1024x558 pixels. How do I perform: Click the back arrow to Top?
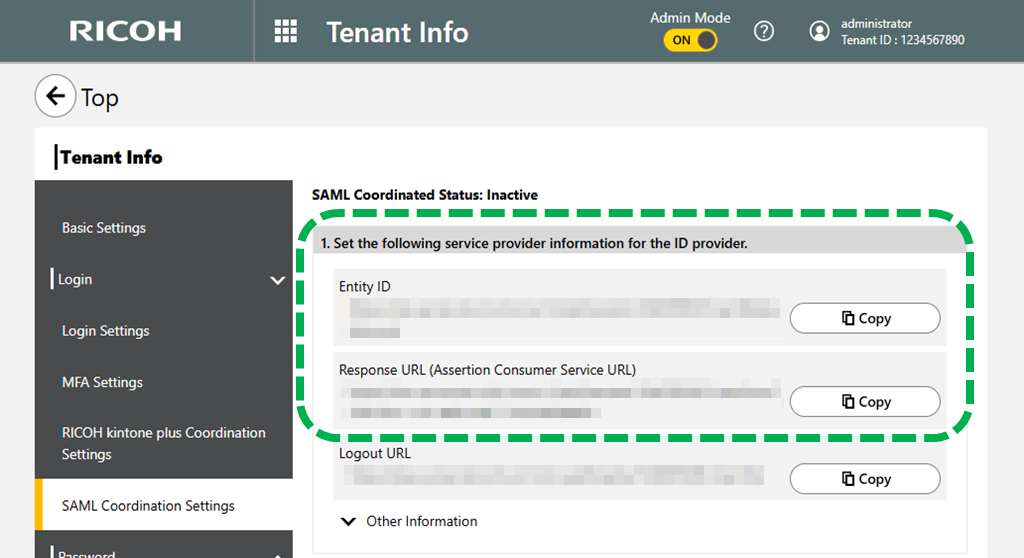coord(55,96)
